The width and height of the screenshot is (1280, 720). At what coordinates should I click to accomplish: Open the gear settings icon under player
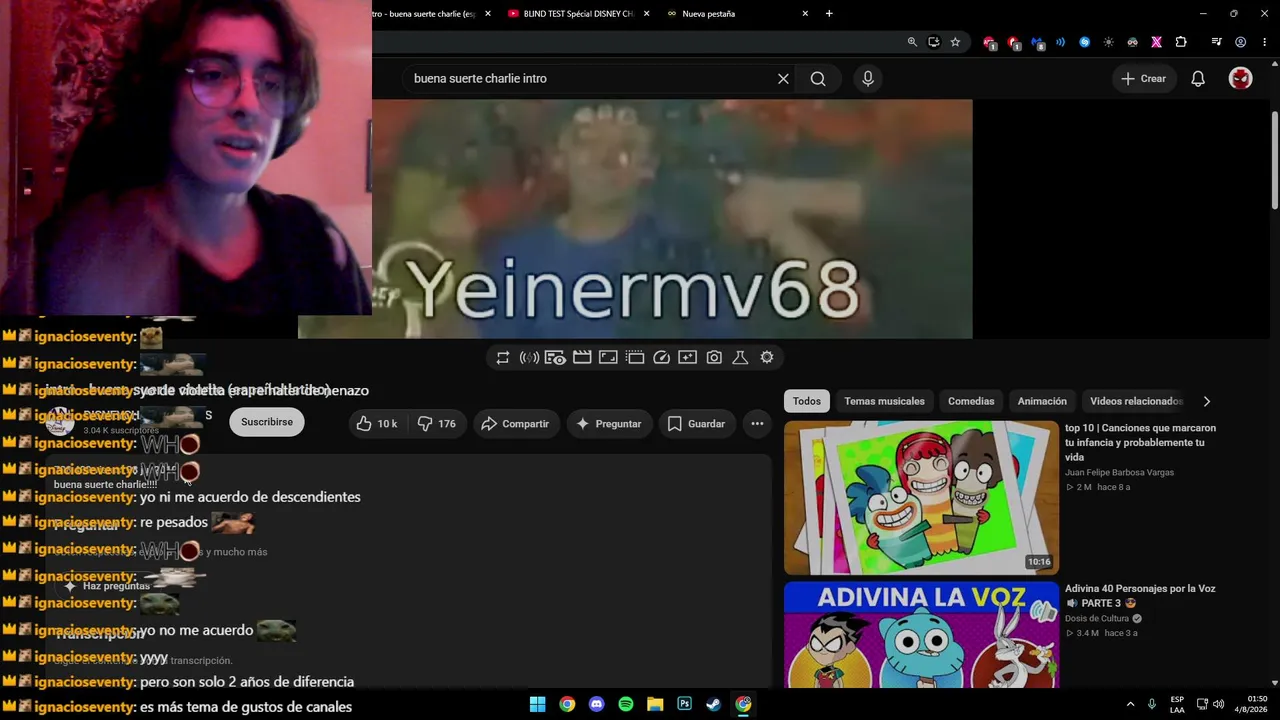767,357
